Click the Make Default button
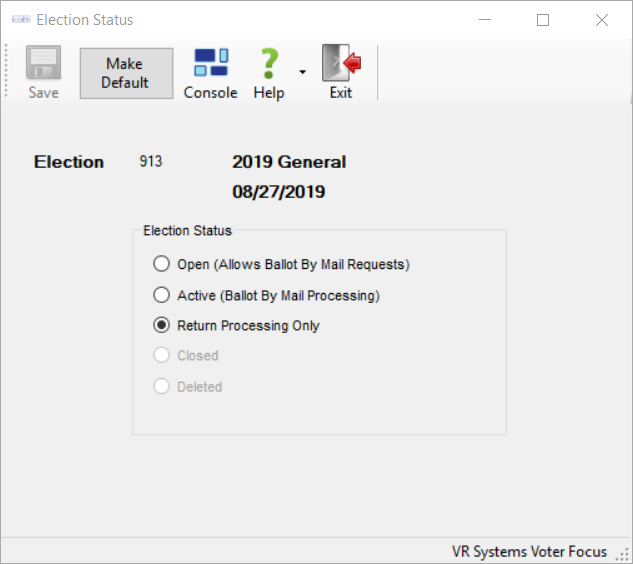 126,73
